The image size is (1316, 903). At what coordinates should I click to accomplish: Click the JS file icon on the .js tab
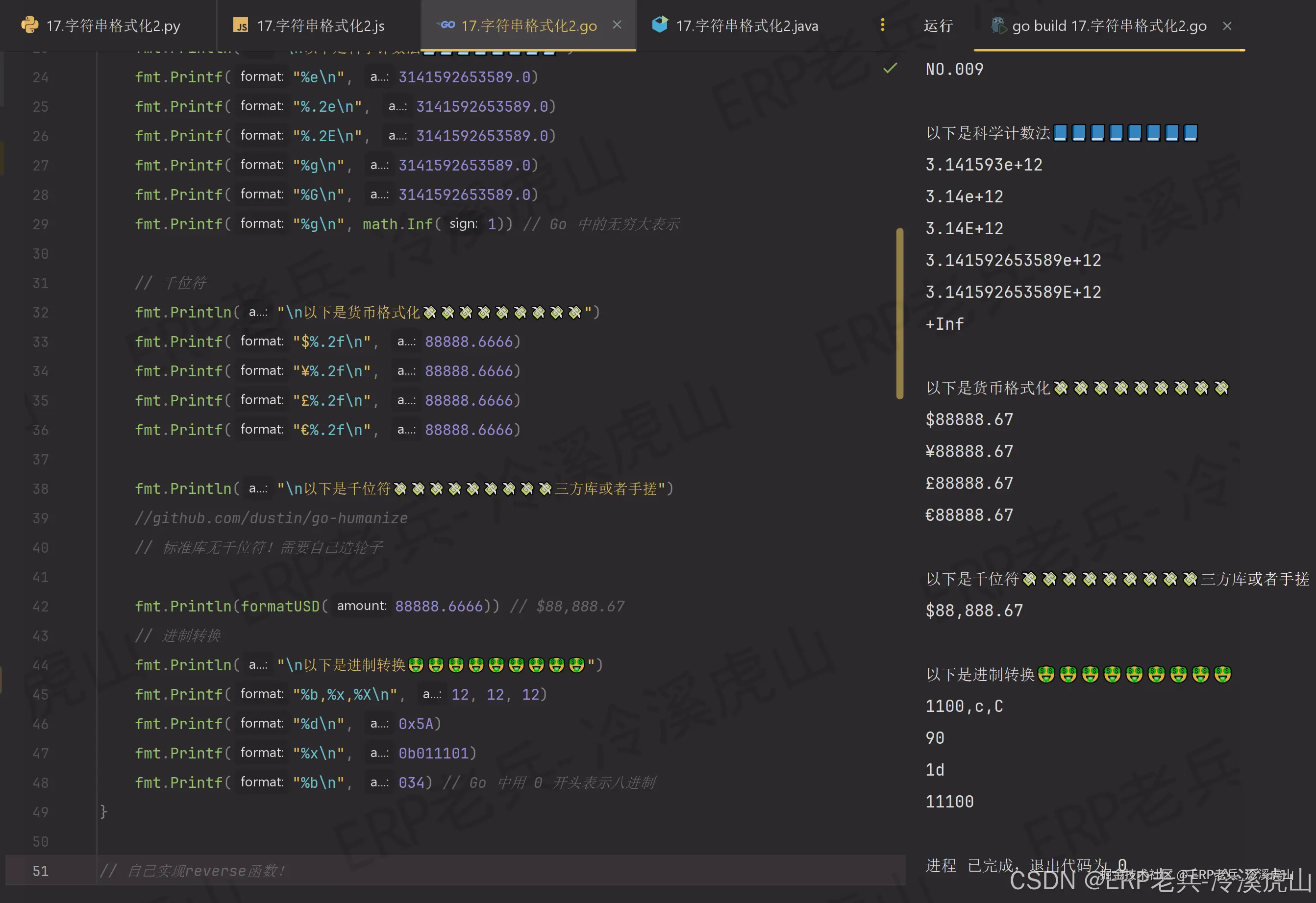coord(241,25)
